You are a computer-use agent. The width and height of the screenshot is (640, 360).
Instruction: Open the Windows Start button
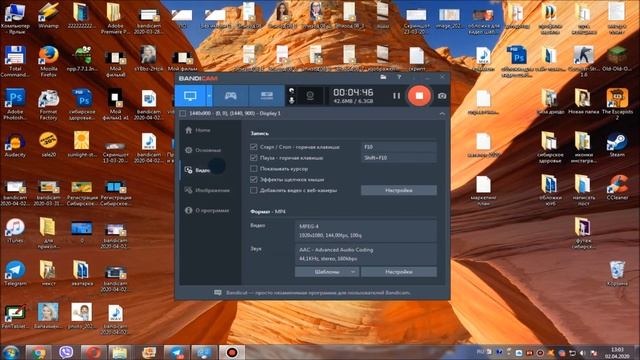11,352
